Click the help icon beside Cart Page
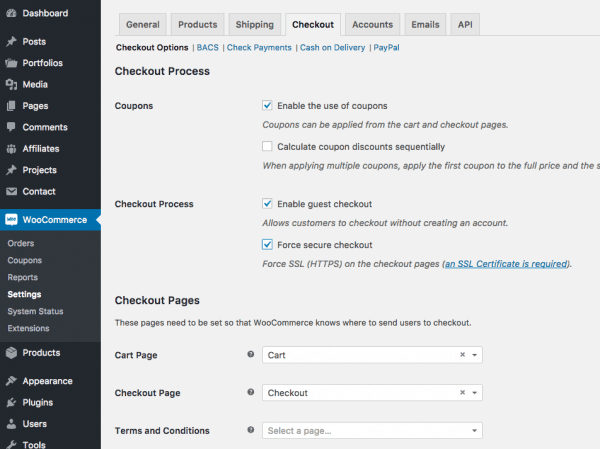Image resolution: width=600 pixels, height=449 pixels. coord(250,355)
